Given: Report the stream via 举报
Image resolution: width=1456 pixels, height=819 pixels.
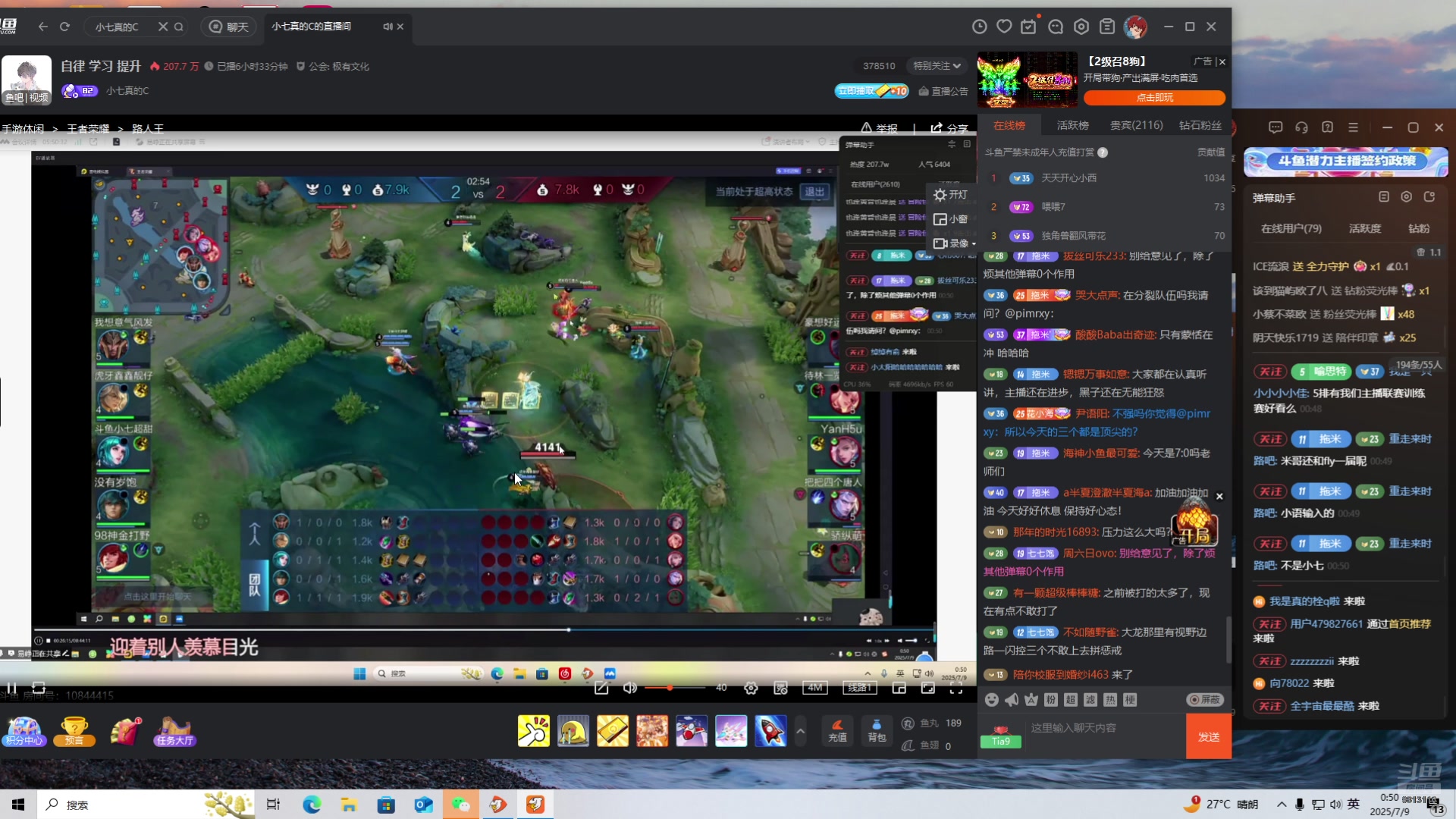Looking at the screenshot, I should point(880,128).
